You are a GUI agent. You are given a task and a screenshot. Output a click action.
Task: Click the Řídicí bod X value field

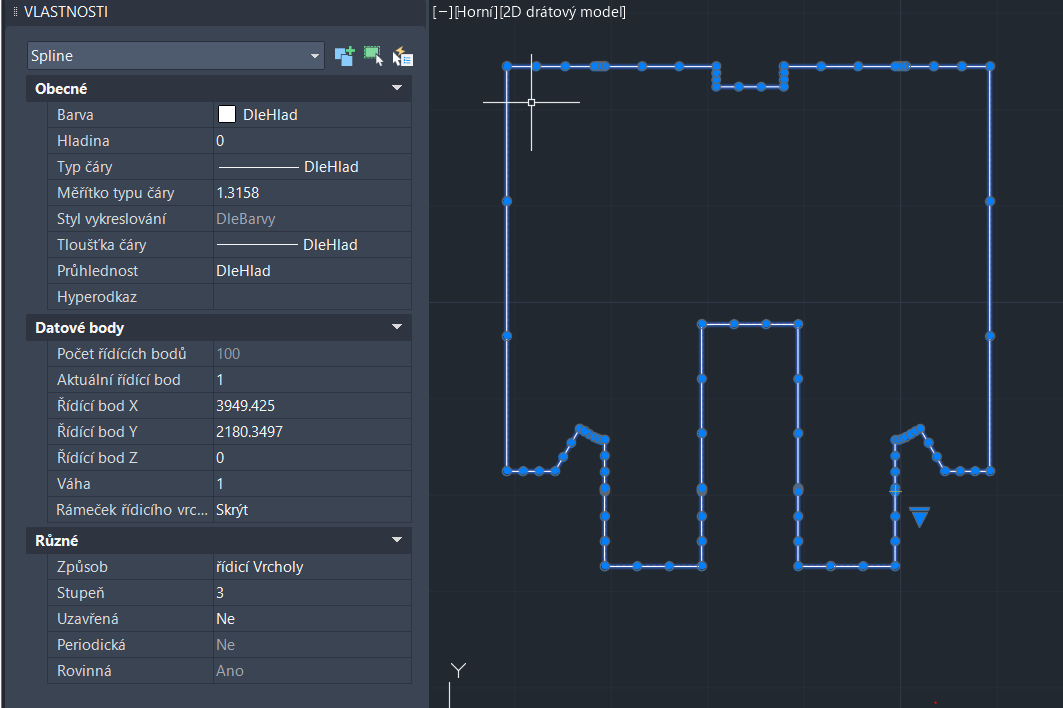pos(311,406)
